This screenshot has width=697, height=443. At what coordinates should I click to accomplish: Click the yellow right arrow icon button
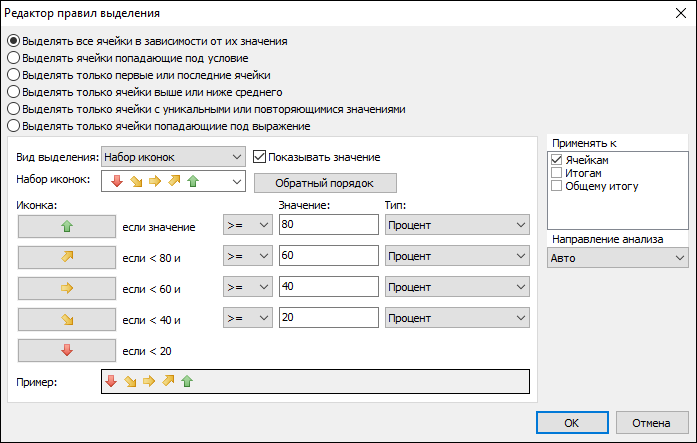(67, 288)
